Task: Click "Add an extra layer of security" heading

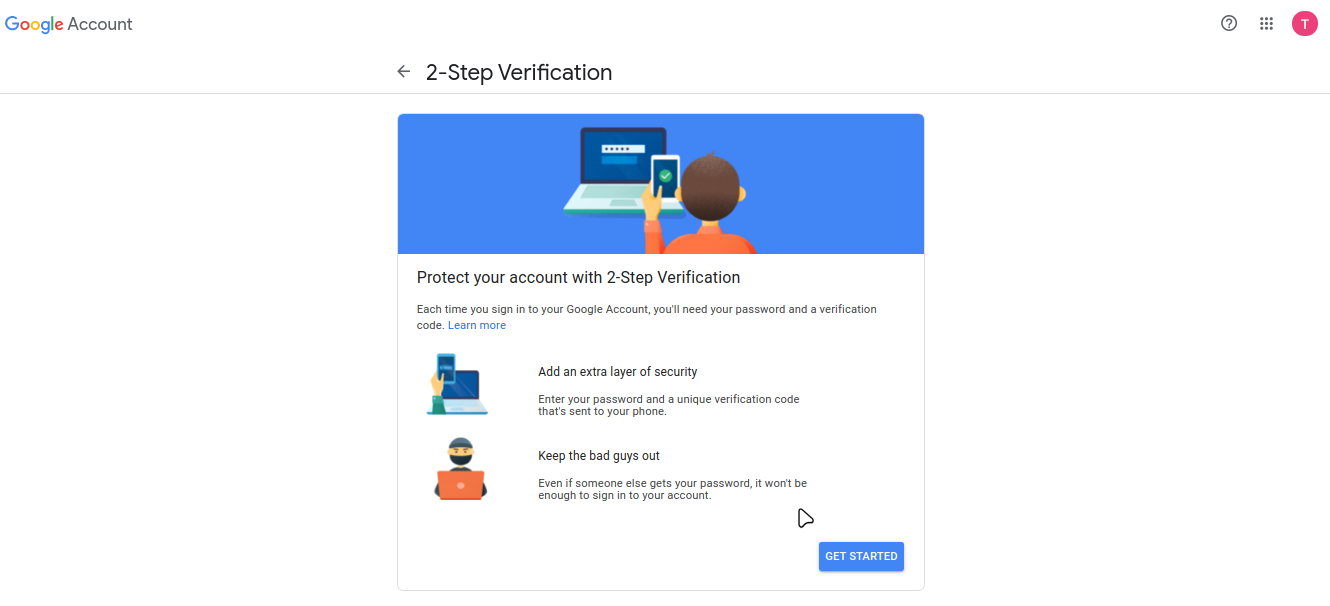Action: [617, 372]
